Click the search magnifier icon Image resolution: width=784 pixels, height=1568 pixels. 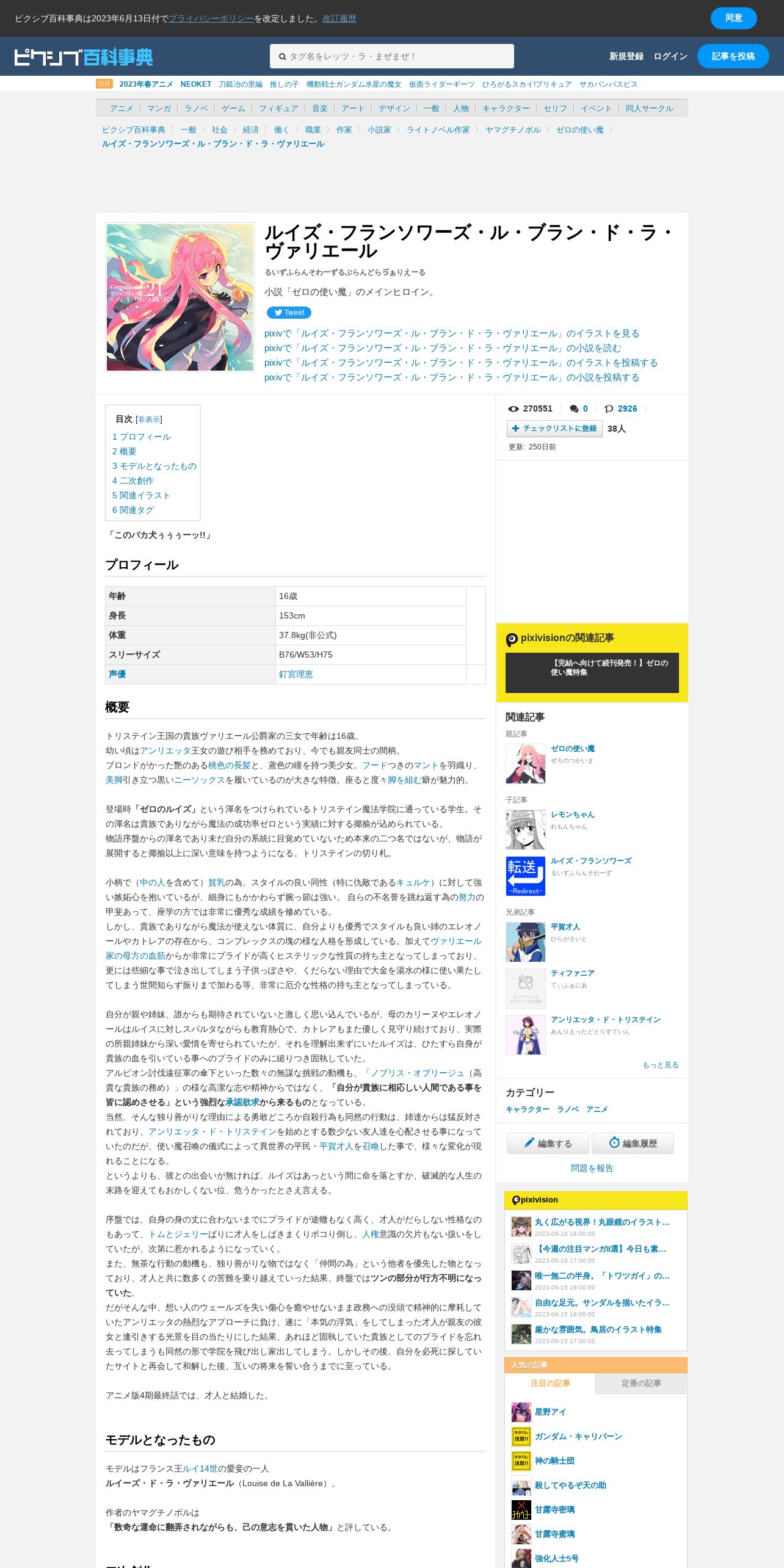(x=282, y=57)
